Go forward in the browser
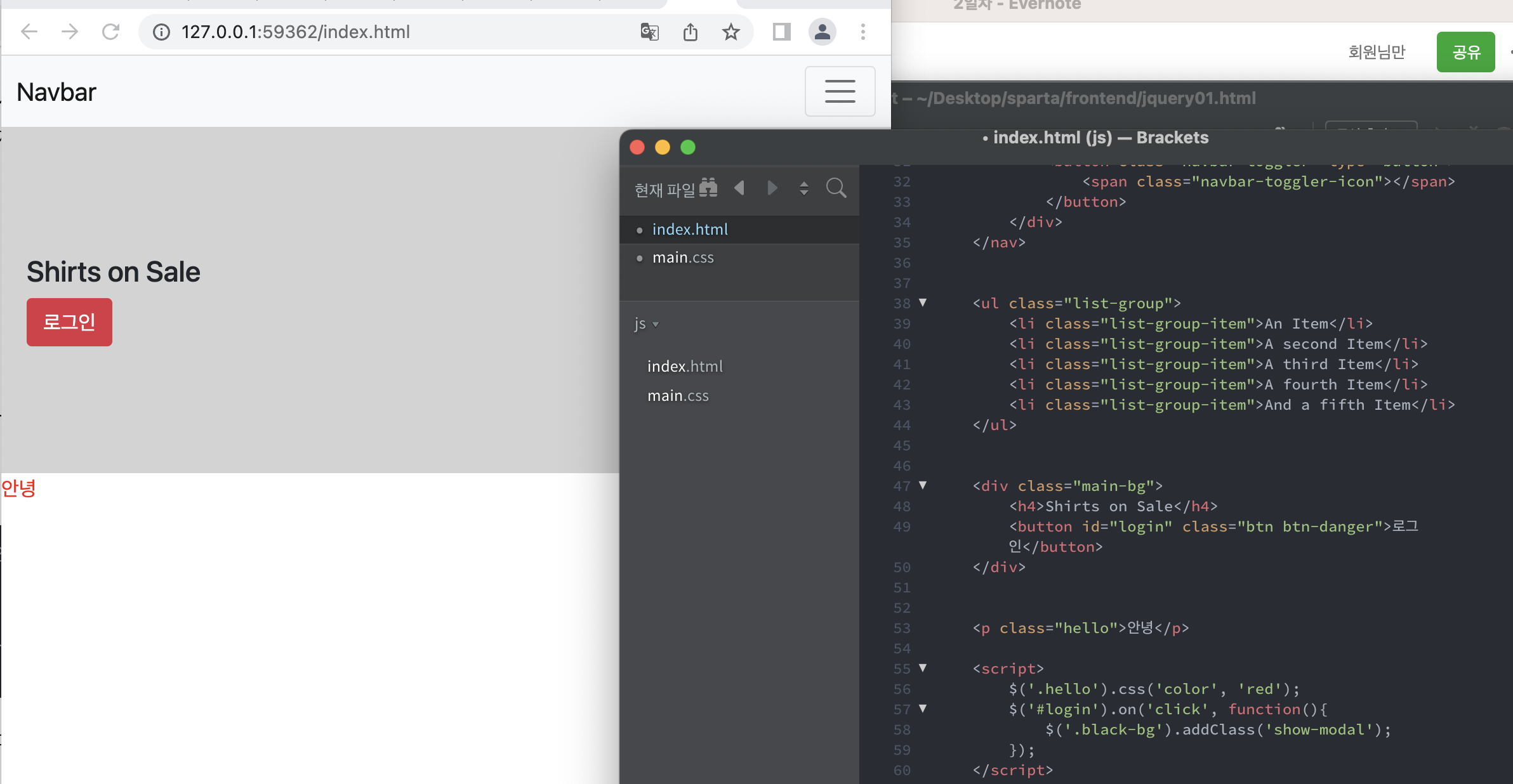 point(70,32)
